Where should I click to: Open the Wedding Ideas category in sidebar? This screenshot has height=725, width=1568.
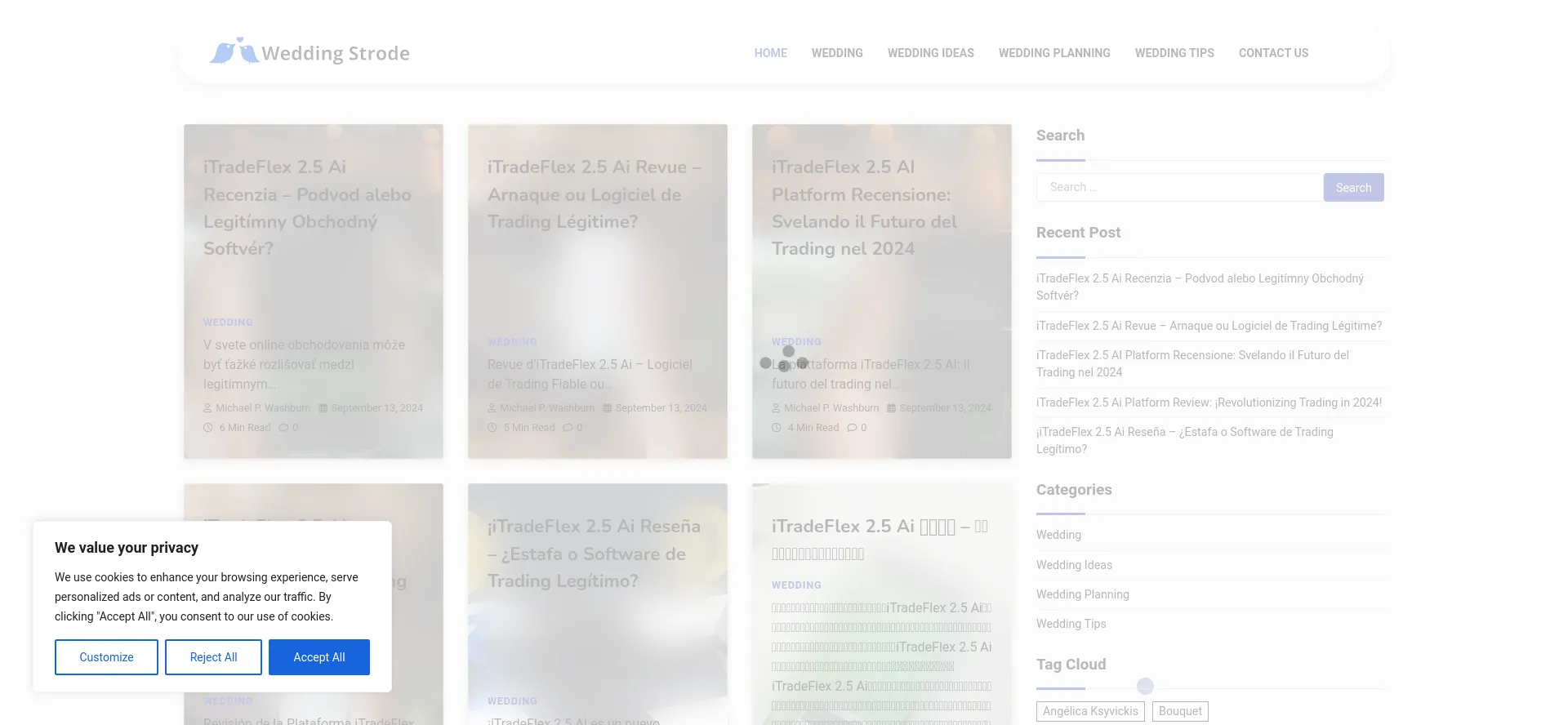click(x=1074, y=565)
